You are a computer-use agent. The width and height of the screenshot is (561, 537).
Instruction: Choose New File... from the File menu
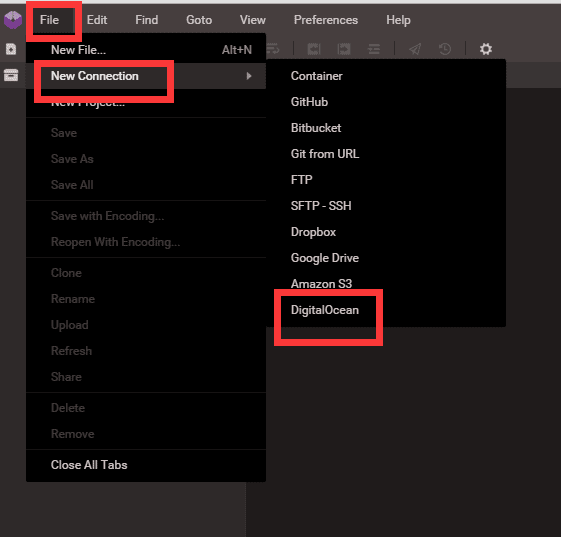146,50
